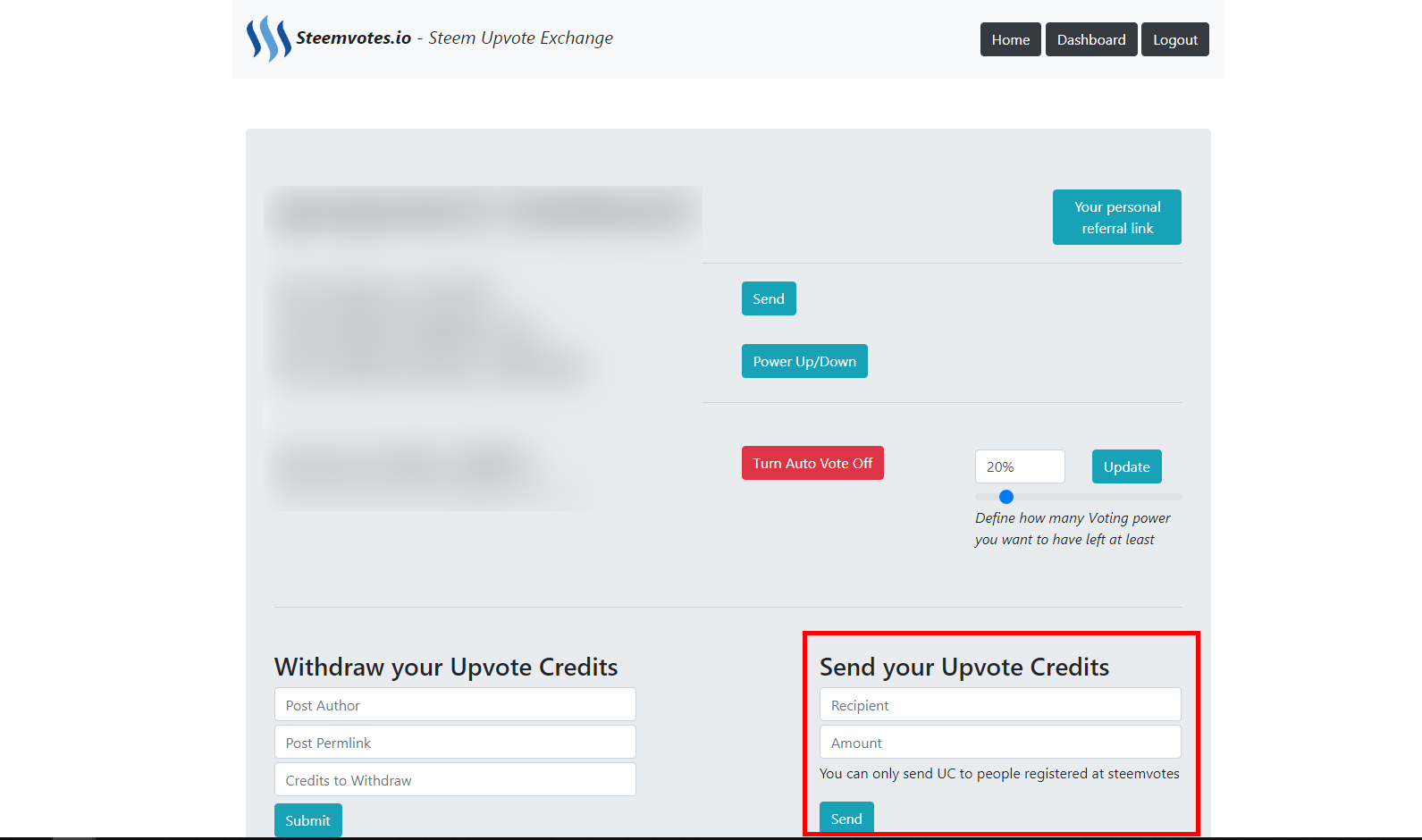Open the Dashboard nav item
The width and height of the screenshot is (1422, 840).
click(x=1091, y=39)
